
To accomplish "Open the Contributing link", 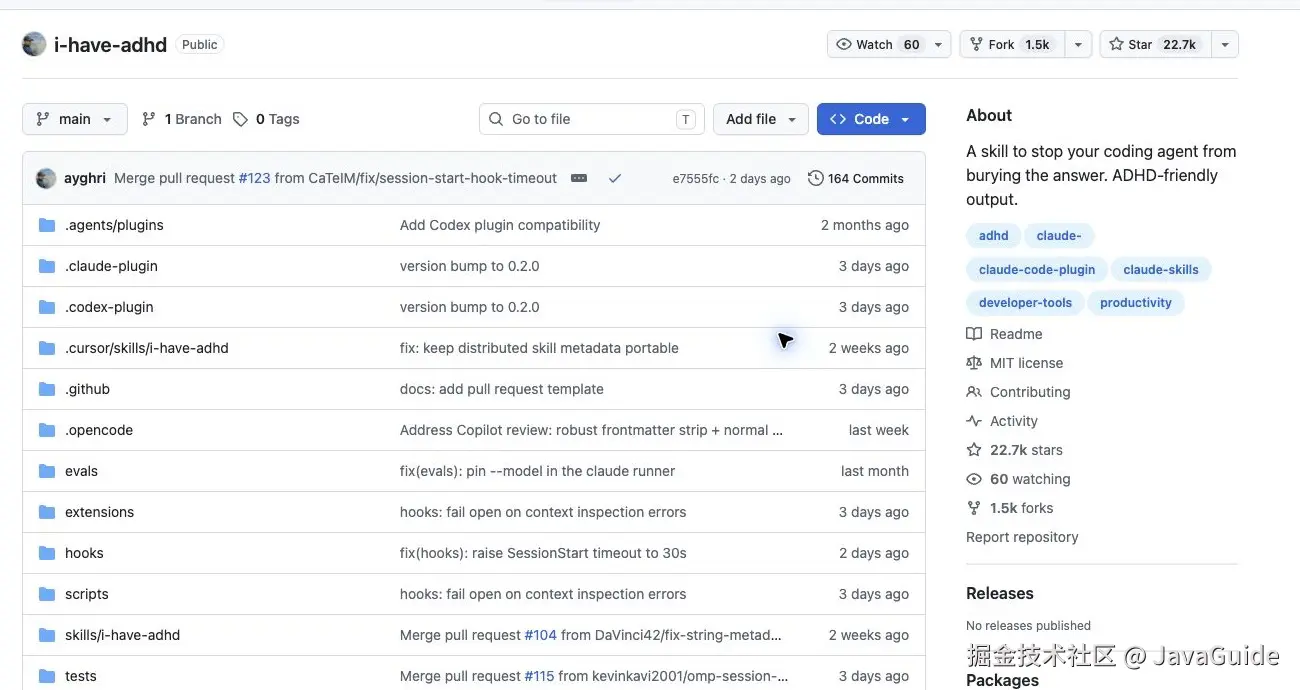I will [1018, 392].
